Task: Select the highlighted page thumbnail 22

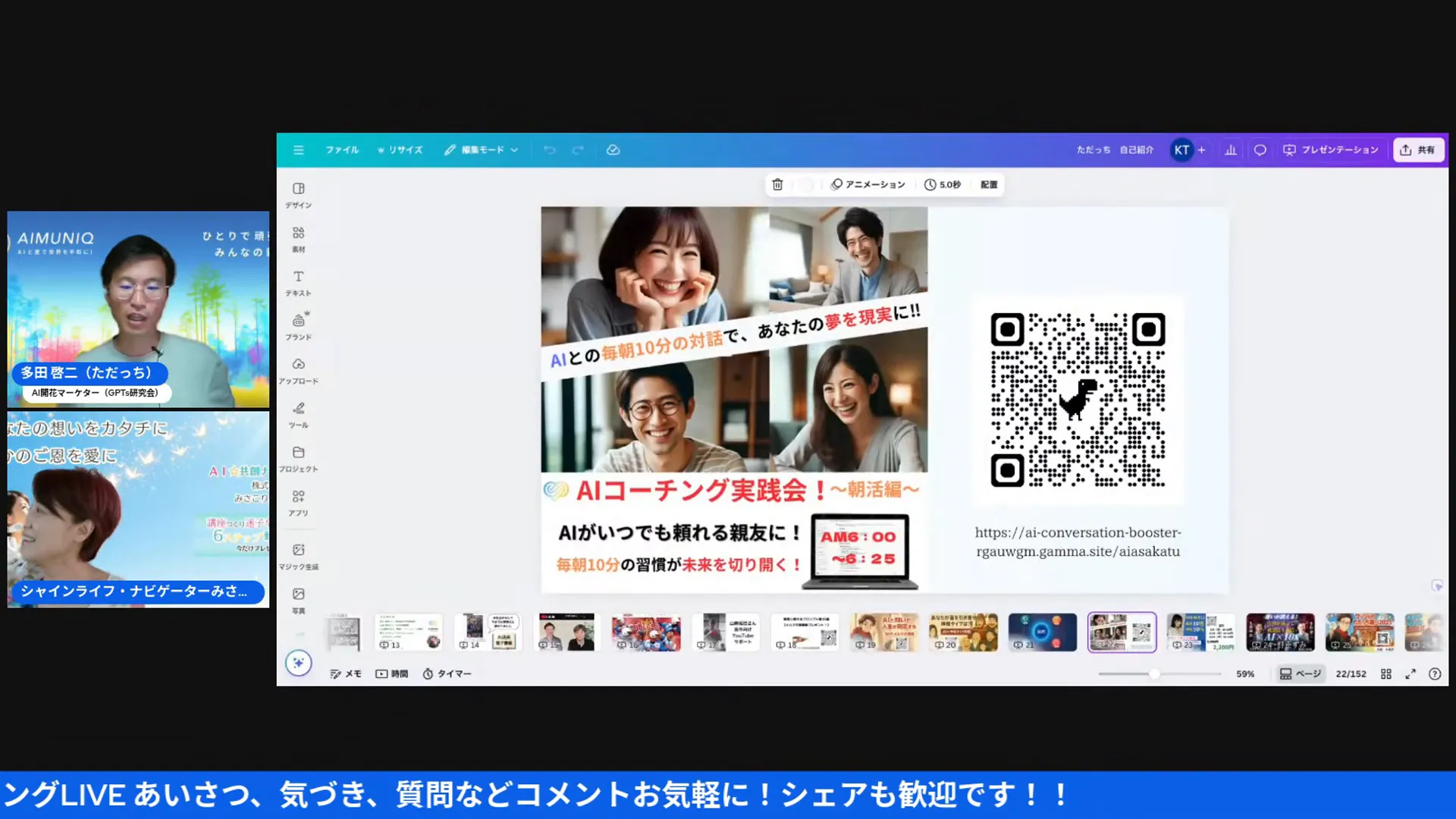Action: (x=1122, y=632)
